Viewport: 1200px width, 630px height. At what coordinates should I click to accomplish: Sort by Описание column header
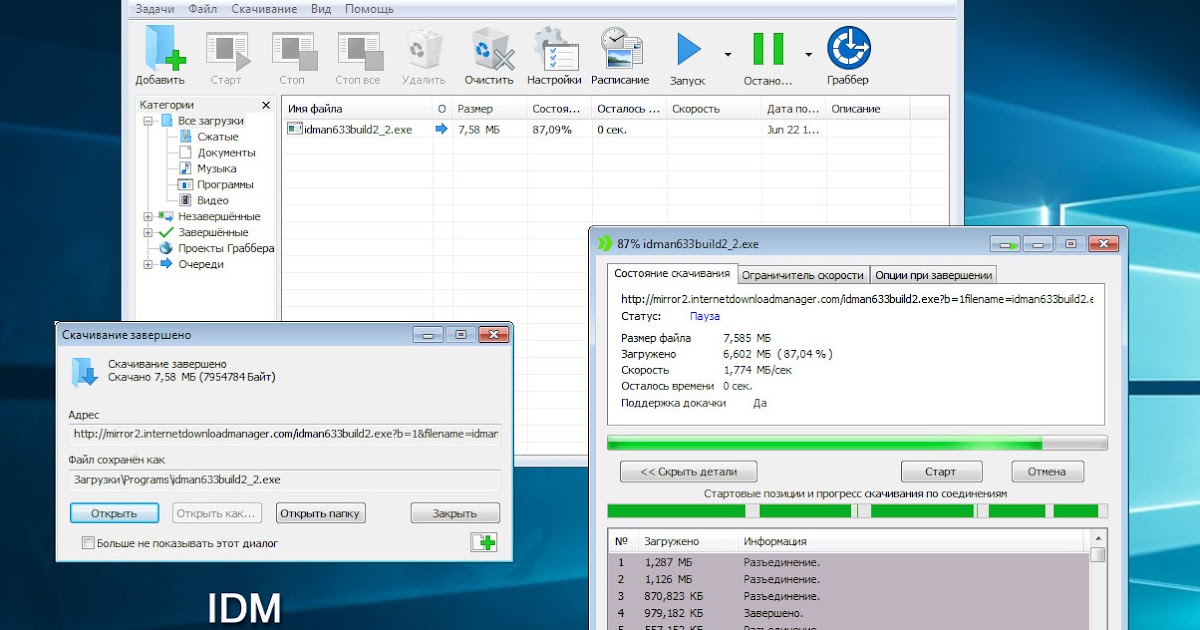coord(868,109)
